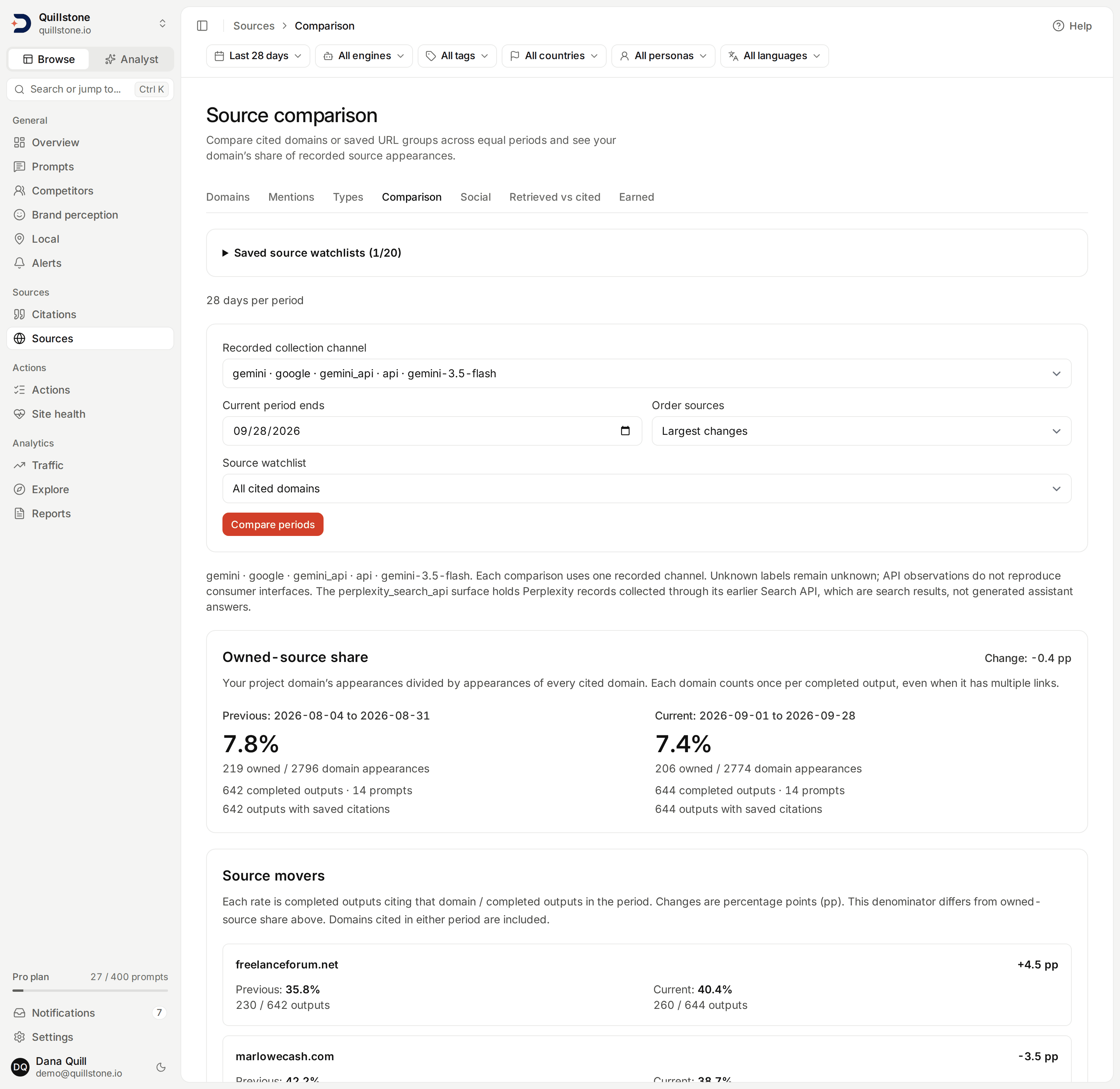
Task: Go to Prompts in the sidebar
Action: [90, 166]
